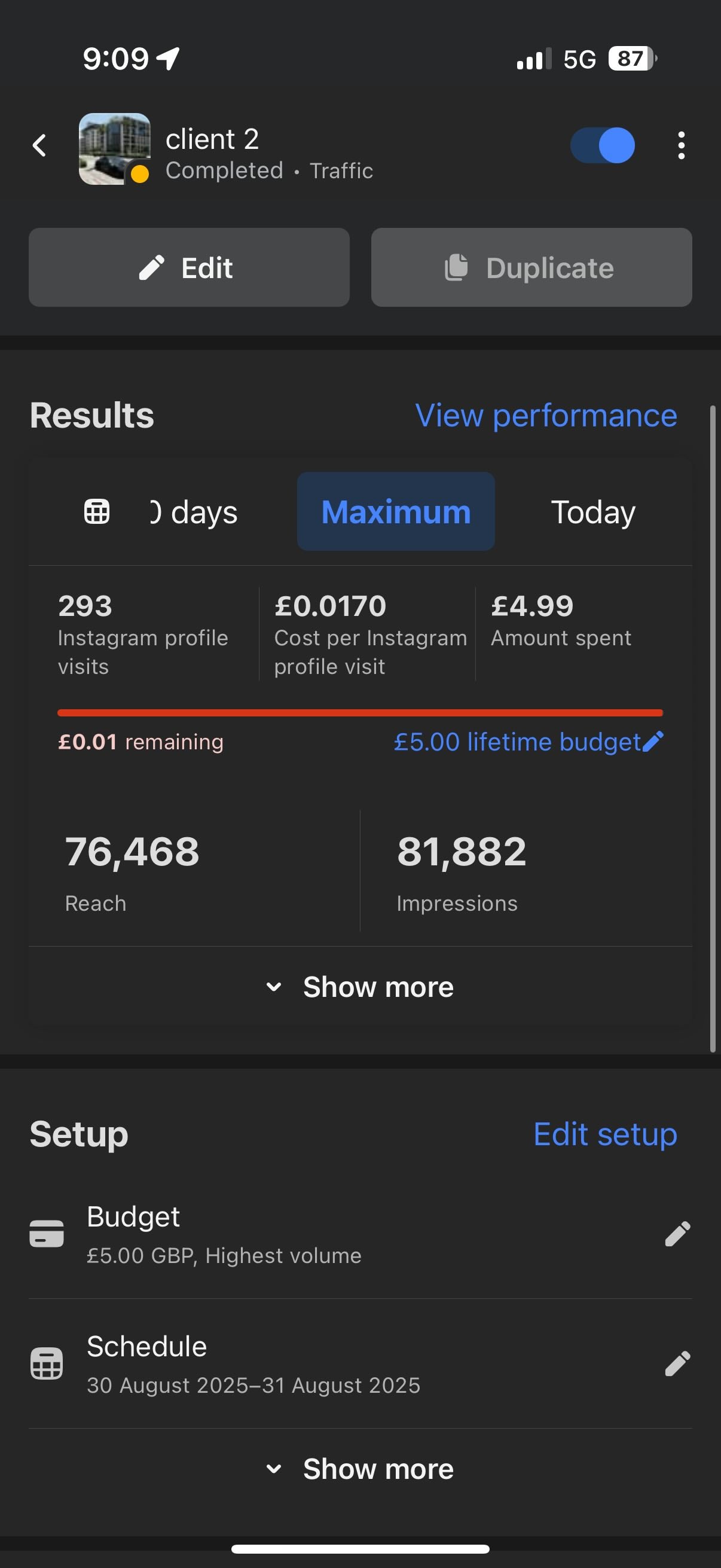Switch to the Today tab

pos(592,511)
